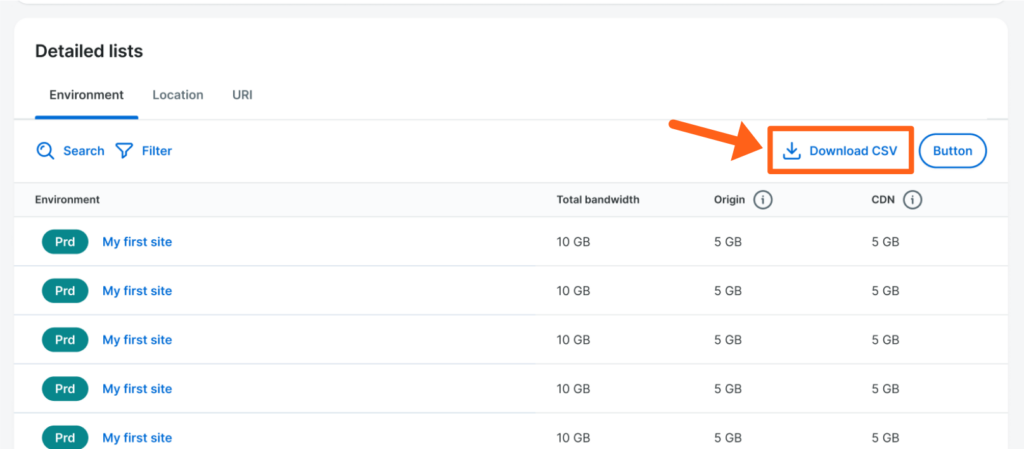The image size is (1024, 449).
Task: Click the magnifying glass Search icon
Action: [x=45, y=151]
